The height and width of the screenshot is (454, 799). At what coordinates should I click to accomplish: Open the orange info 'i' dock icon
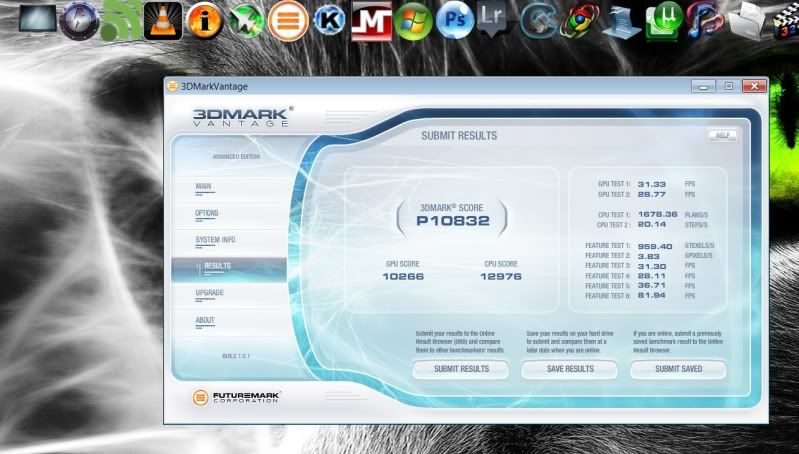coord(205,21)
